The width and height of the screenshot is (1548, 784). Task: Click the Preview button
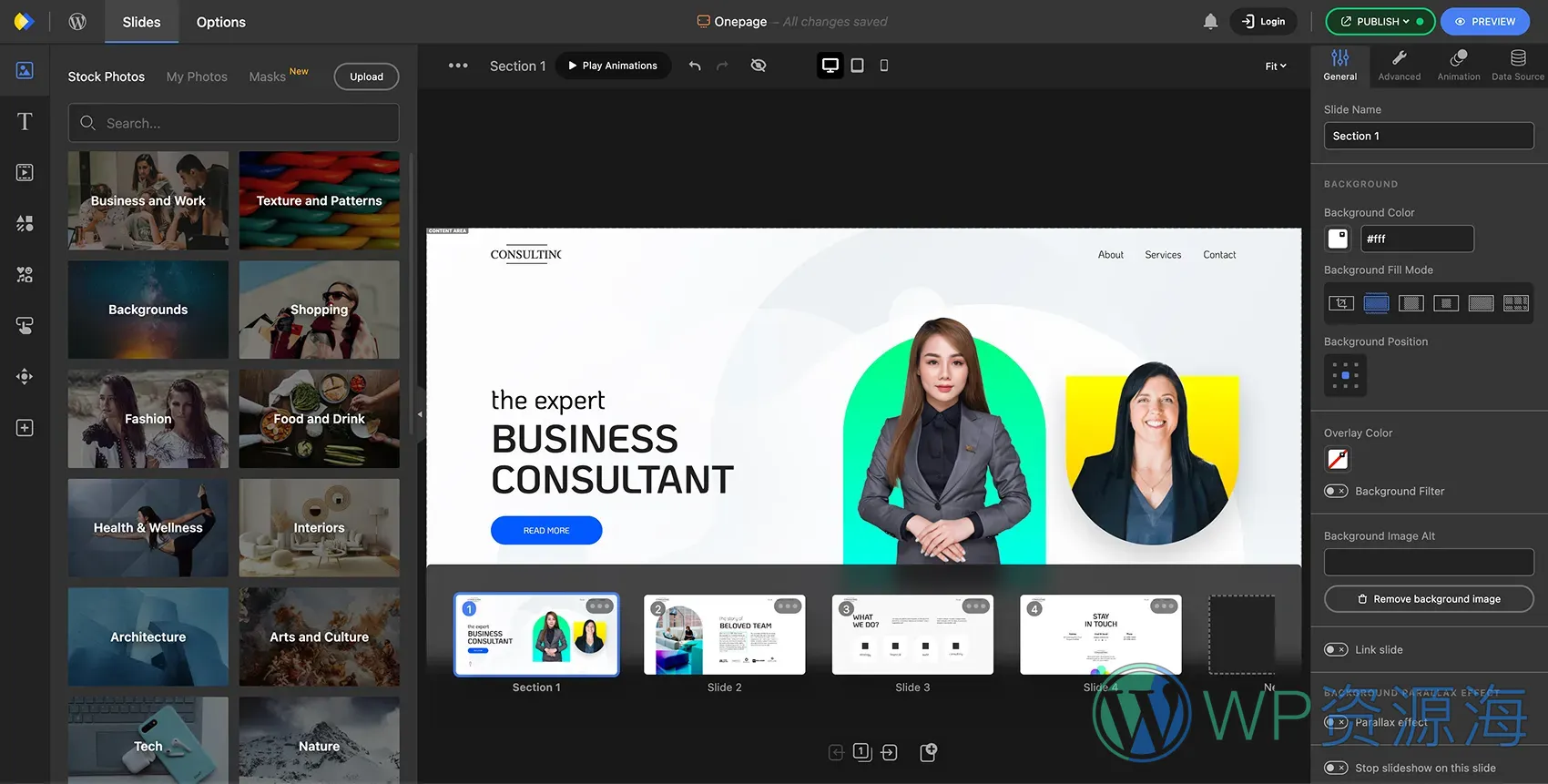tap(1484, 21)
